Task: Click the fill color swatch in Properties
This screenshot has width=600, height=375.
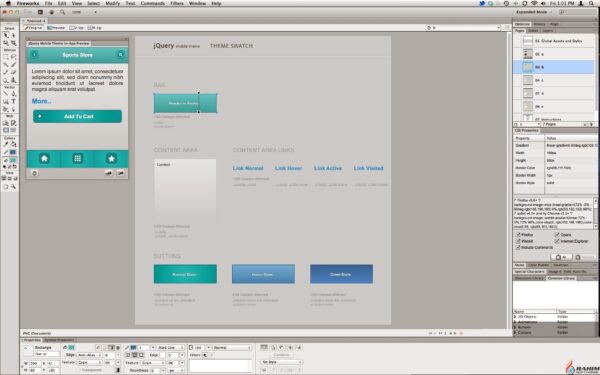Action: pos(71,347)
